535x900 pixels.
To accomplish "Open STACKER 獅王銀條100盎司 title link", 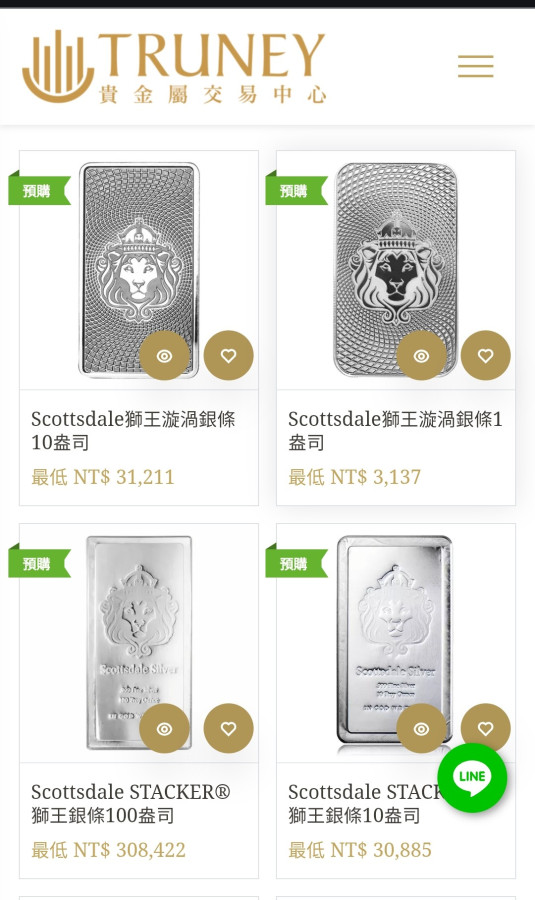I will tap(131, 804).
